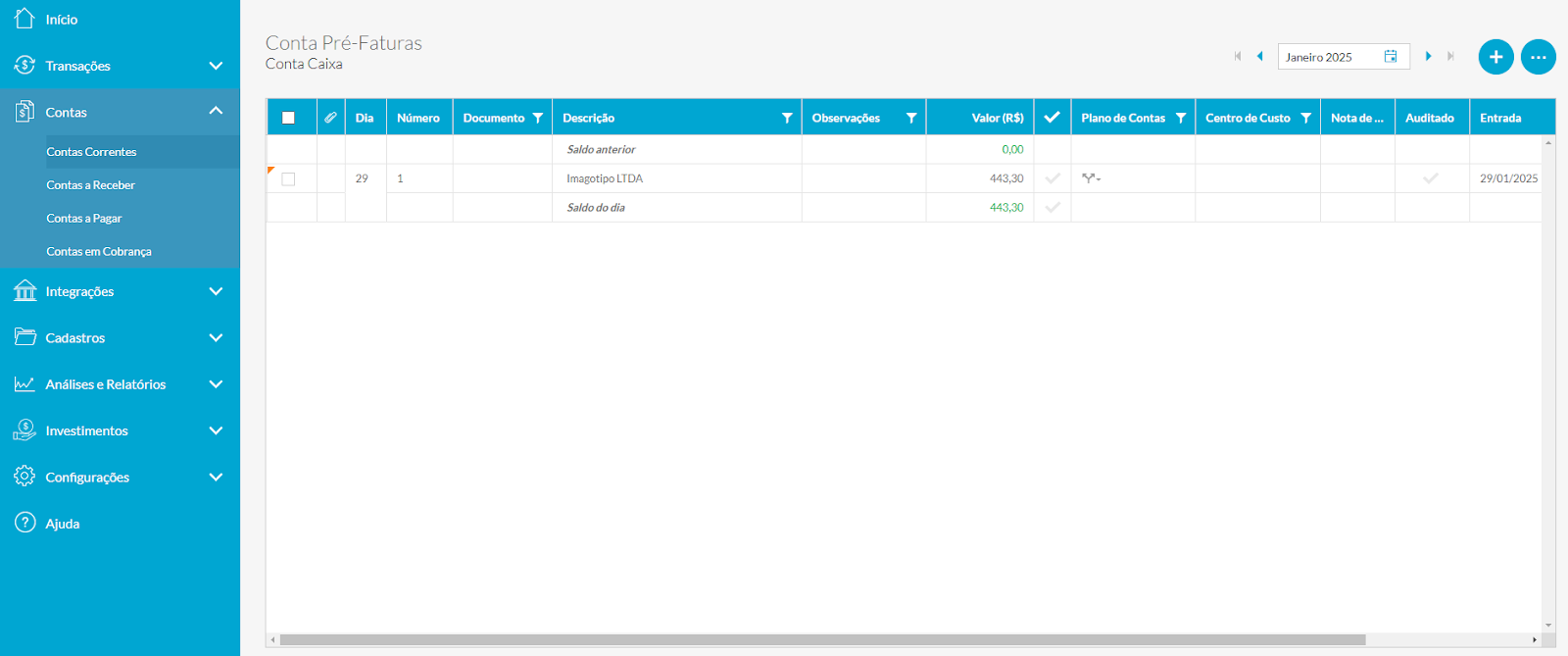Expand the Investimentos menu chevron

(216, 429)
